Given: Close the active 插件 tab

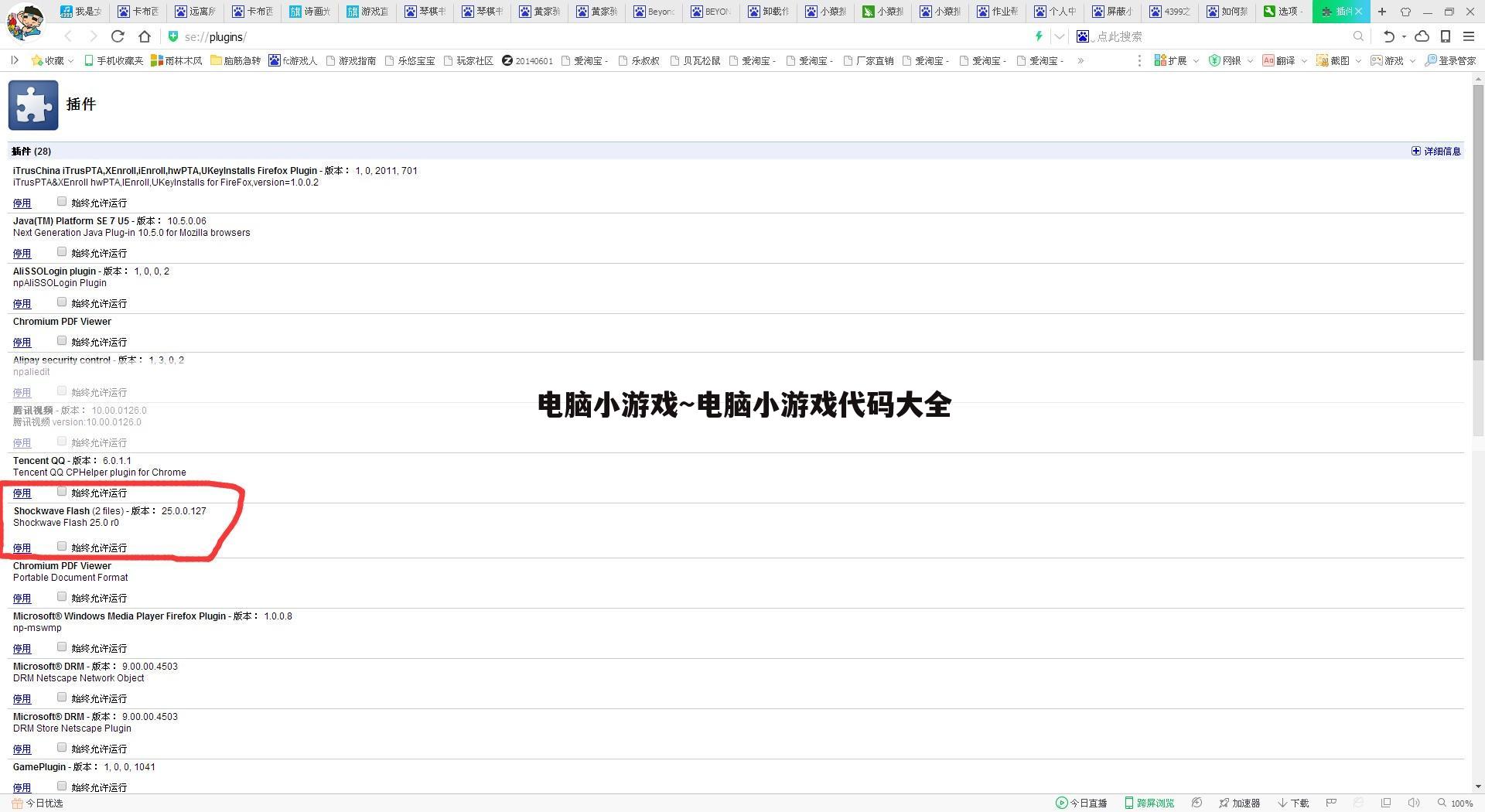Looking at the screenshot, I should 1358,12.
